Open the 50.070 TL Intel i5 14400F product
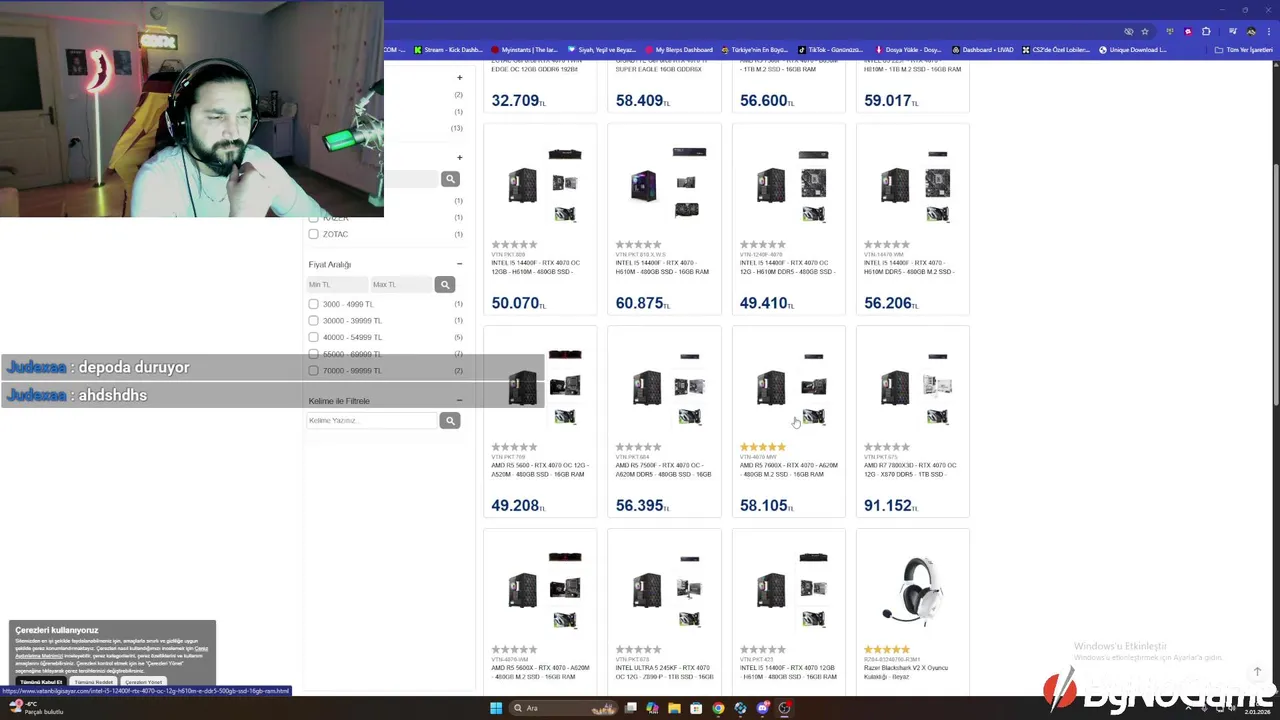The height and width of the screenshot is (720, 1280). [x=540, y=219]
